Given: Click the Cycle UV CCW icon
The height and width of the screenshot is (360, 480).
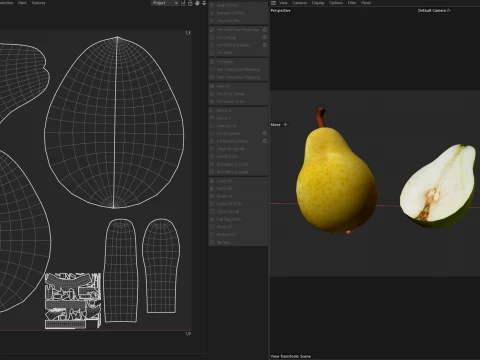Looking at the screenshot, I should 212,204.
